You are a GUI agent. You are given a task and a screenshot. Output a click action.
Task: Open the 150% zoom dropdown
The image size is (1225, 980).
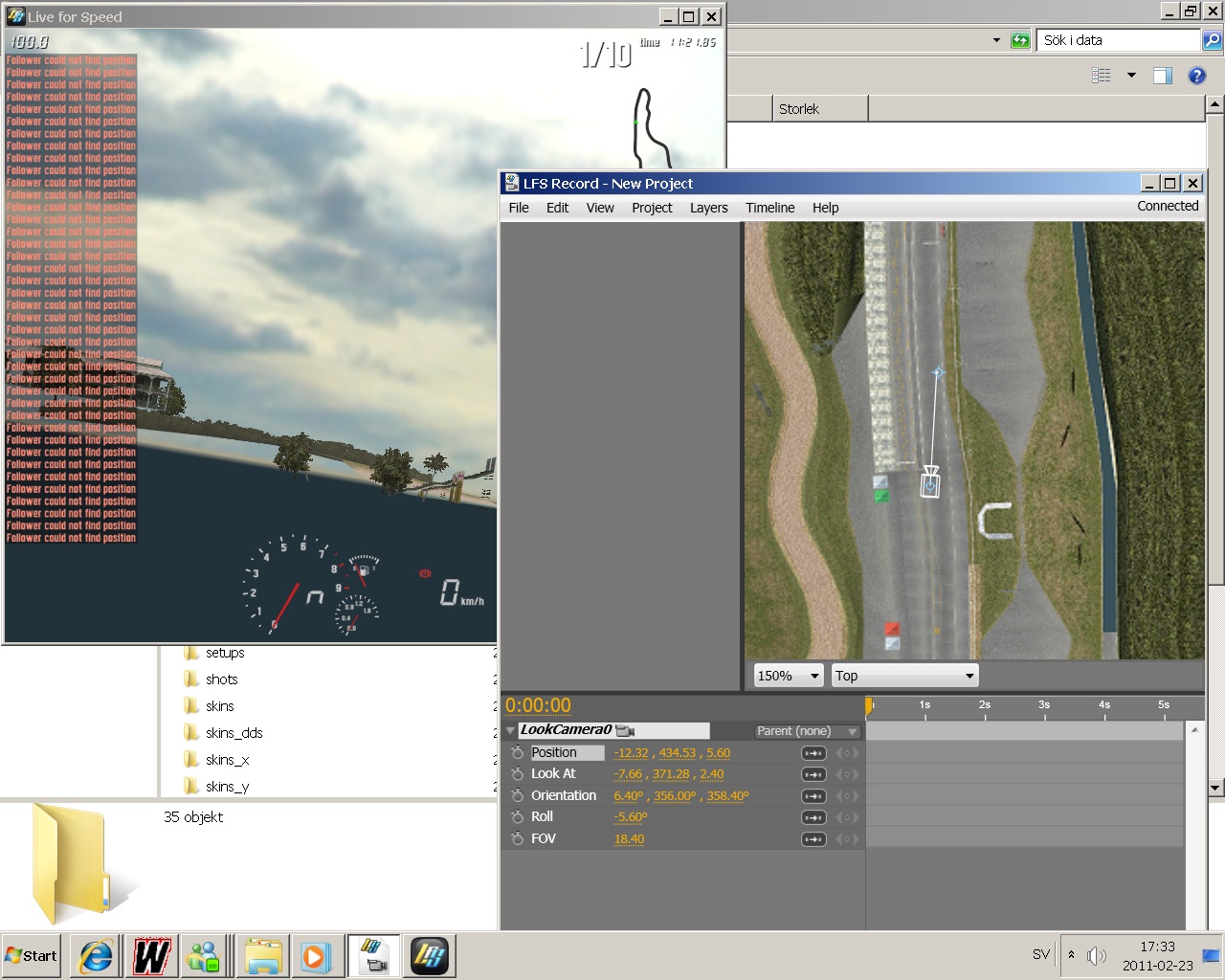click(789, 676)
